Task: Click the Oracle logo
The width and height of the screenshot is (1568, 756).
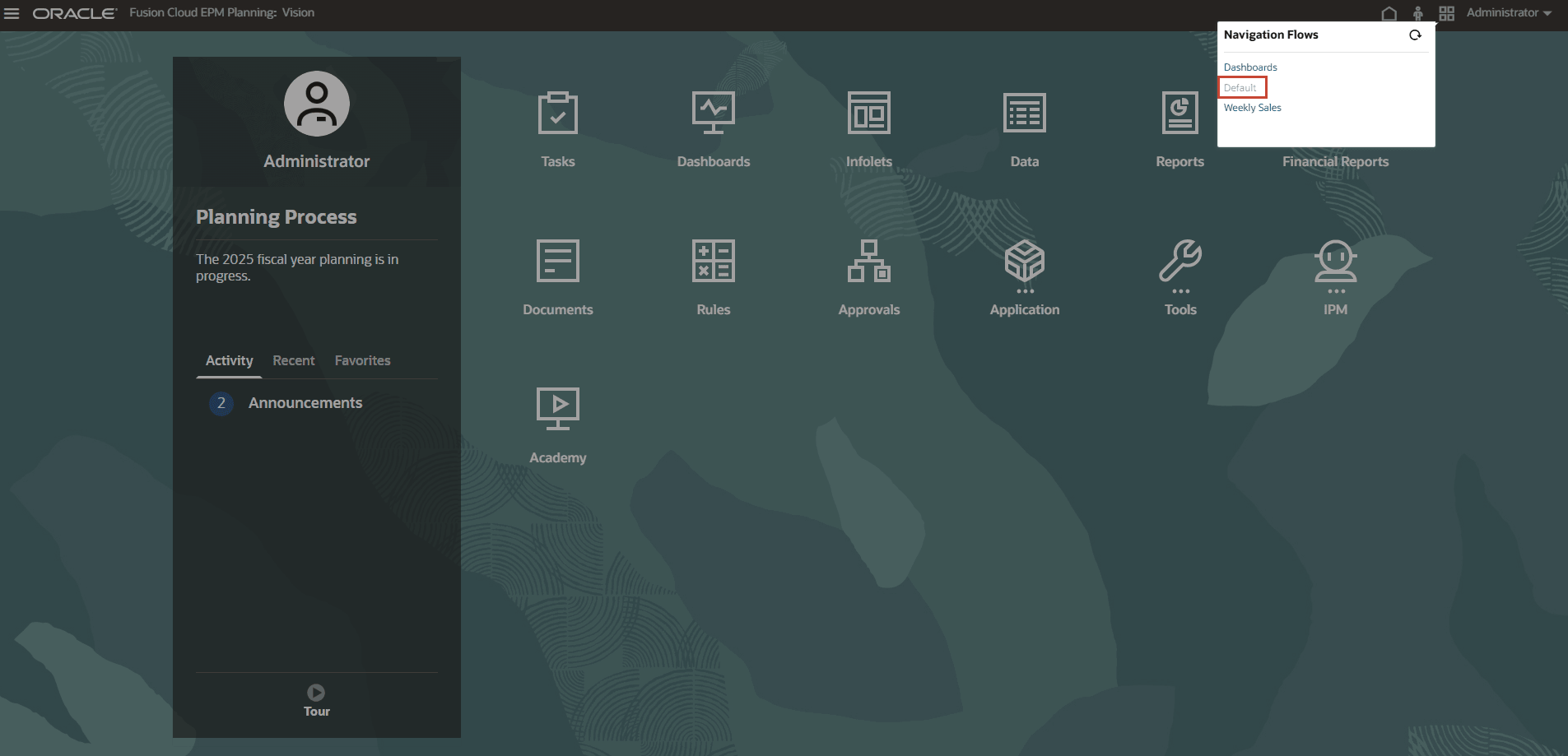Action: [x=75, y=13]
